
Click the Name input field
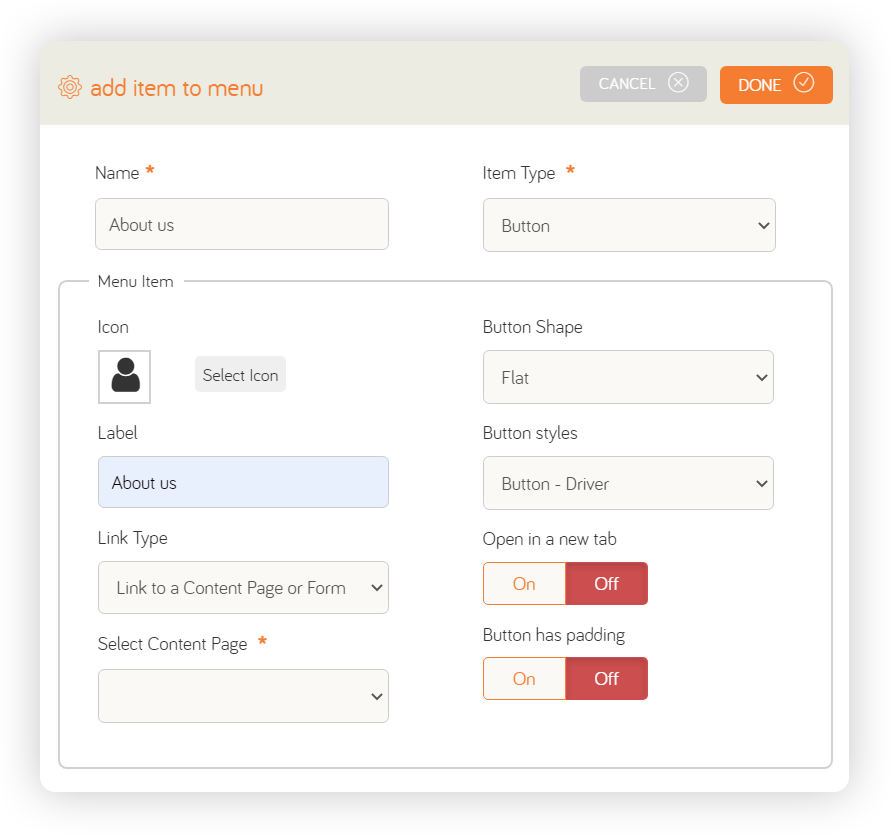tap(242, 224)
